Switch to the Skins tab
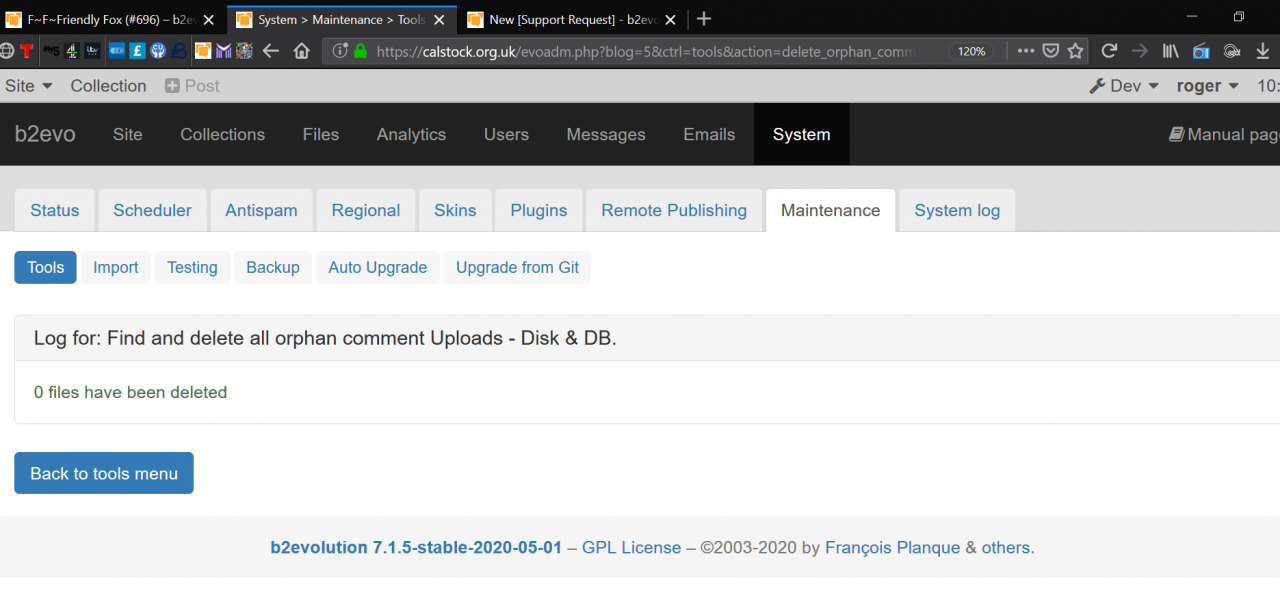This screenshot has width=1280, height=593. [455, 210]
